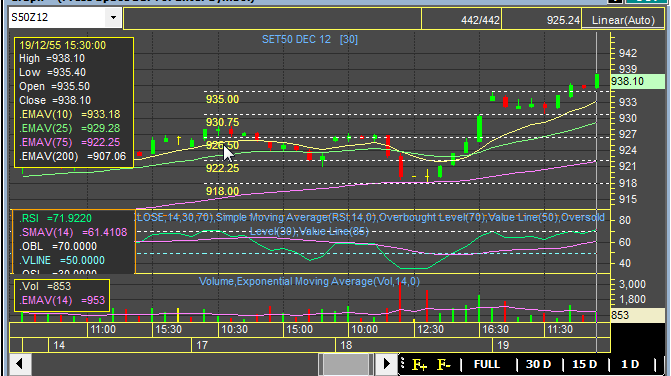Click the S50Z12 symbol input field
Screen dimensions: 671x376
click(57, 18)
